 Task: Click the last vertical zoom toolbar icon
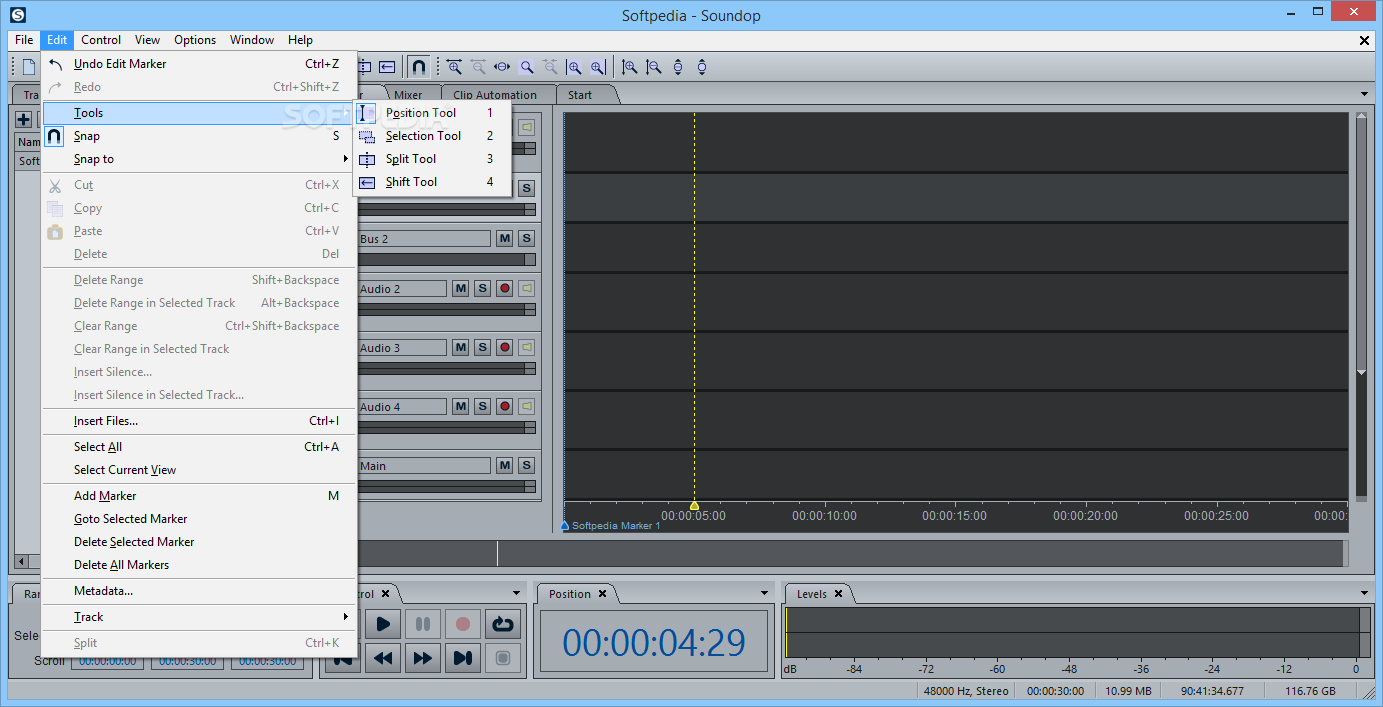pos(702,67)
